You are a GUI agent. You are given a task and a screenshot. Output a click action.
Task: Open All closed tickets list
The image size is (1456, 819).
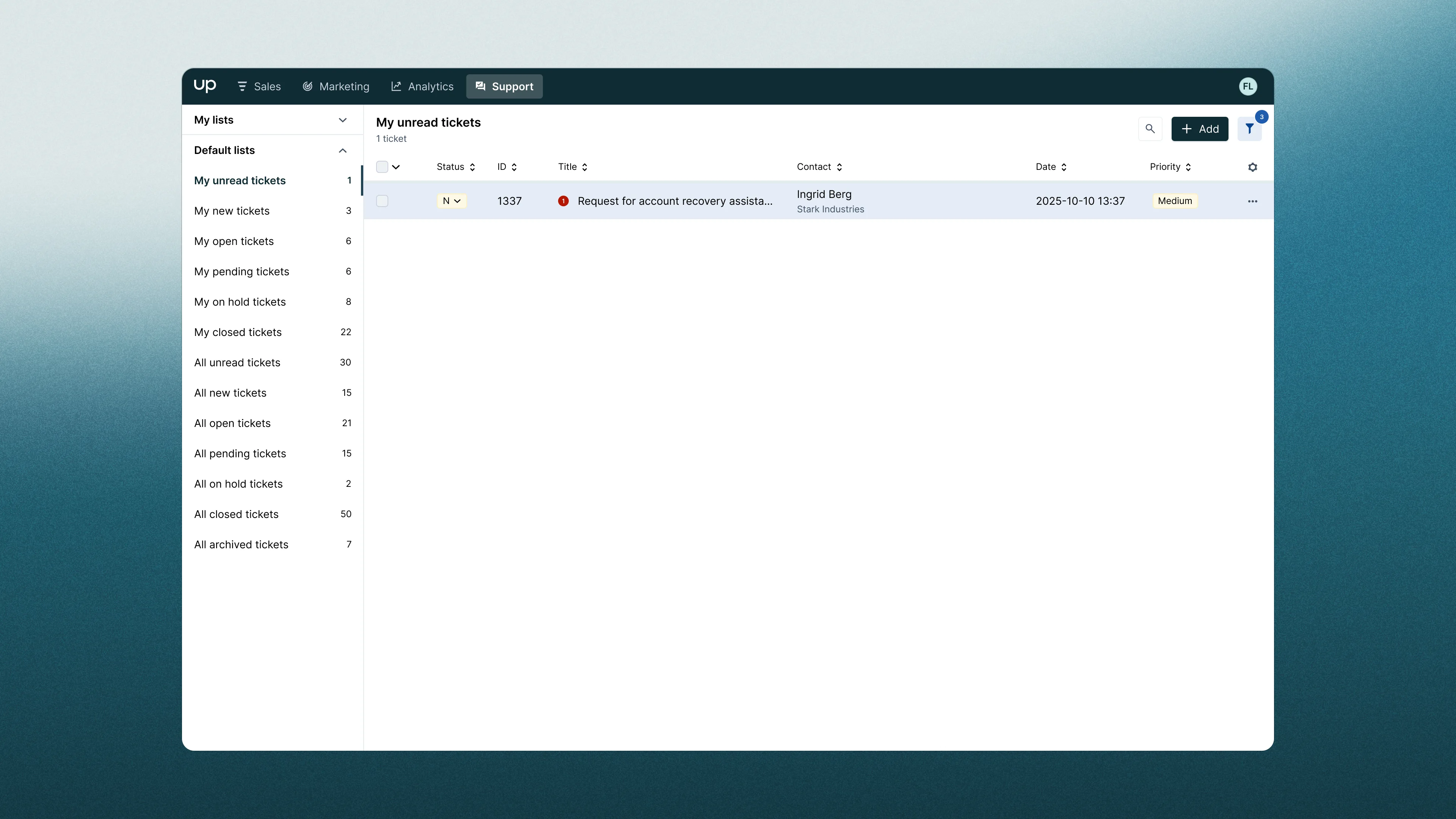272,515
